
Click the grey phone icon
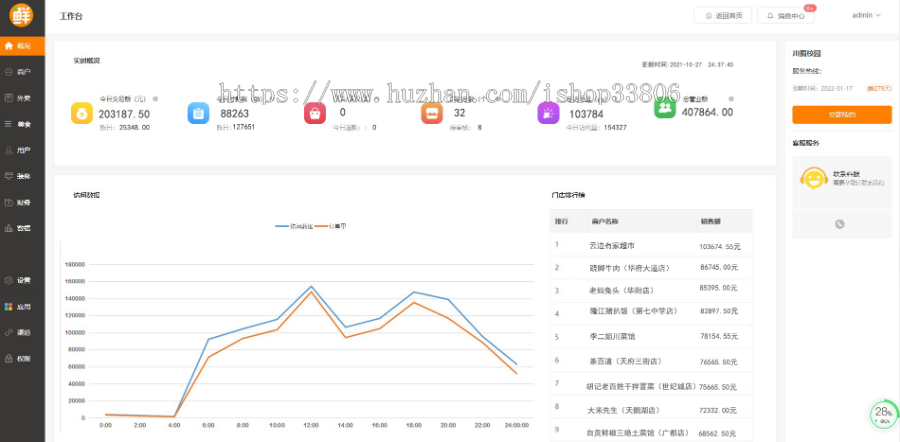pos(840,224)
